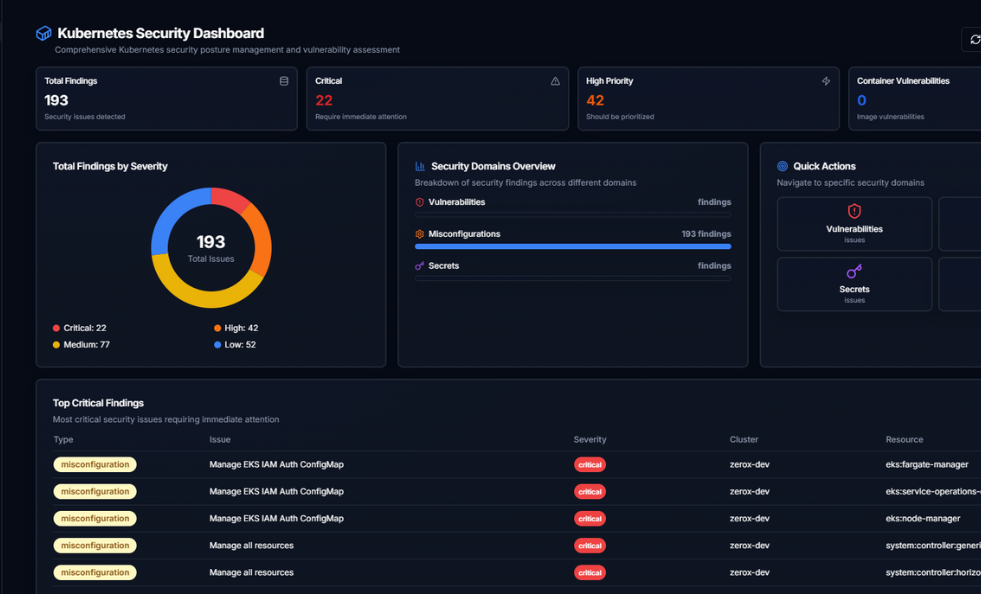
Task: Click the Kubernetes cube logo icon
Action: (x=43, y=34)
